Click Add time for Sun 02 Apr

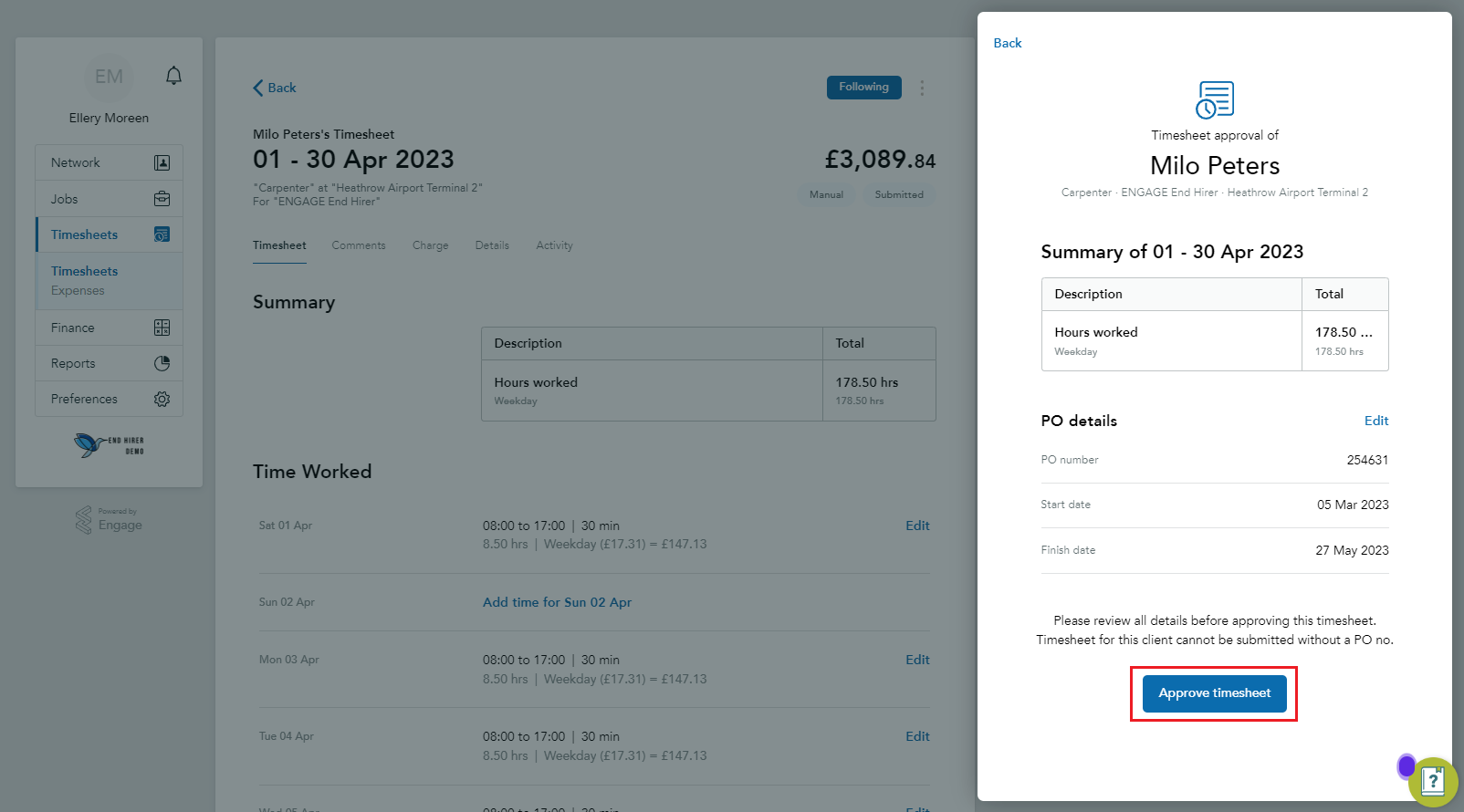[x=557, y=602]
